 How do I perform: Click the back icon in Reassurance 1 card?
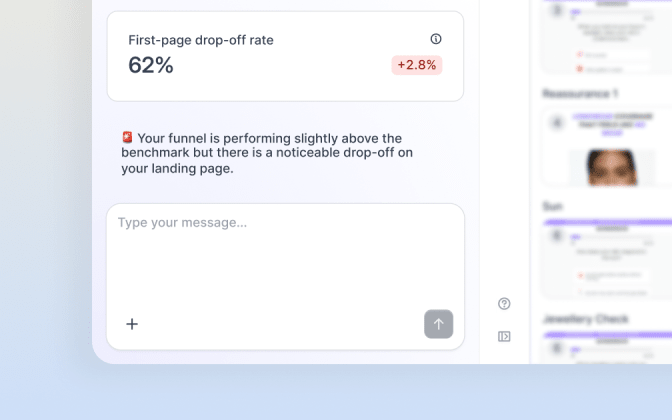[x=557, y=123]
